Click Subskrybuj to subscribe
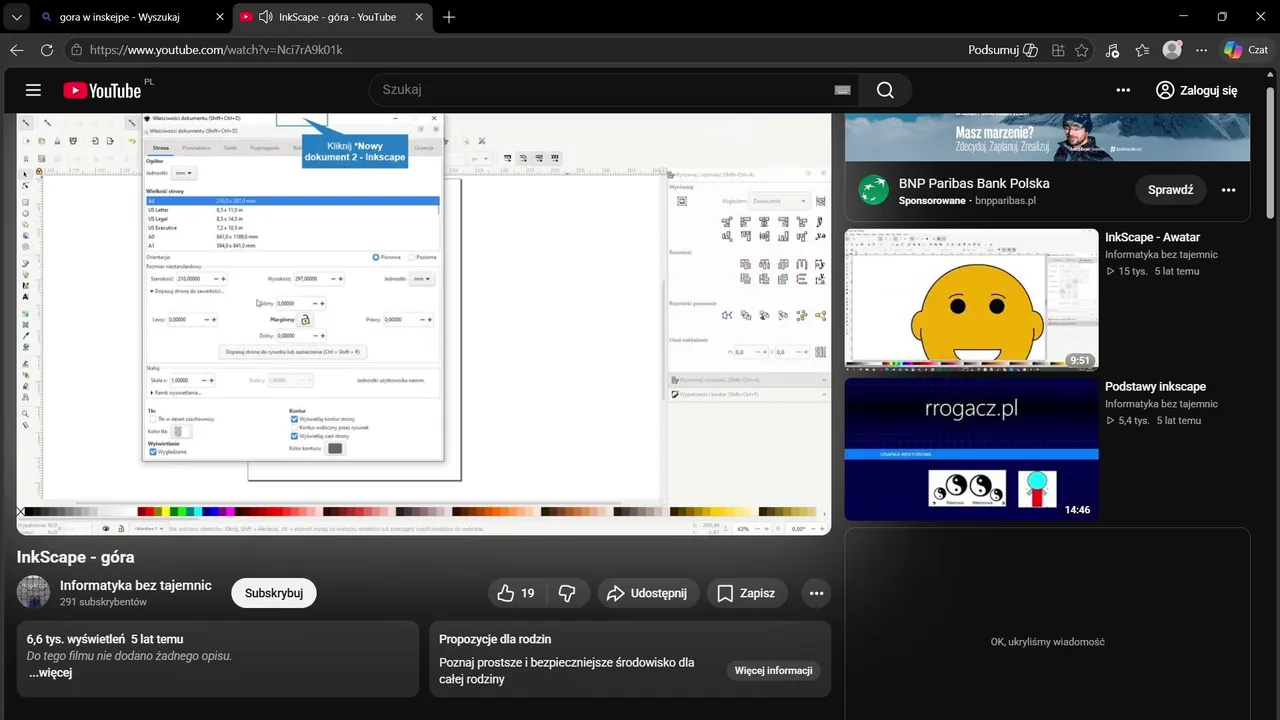The image size is (1280, 720). coord(274,593)
